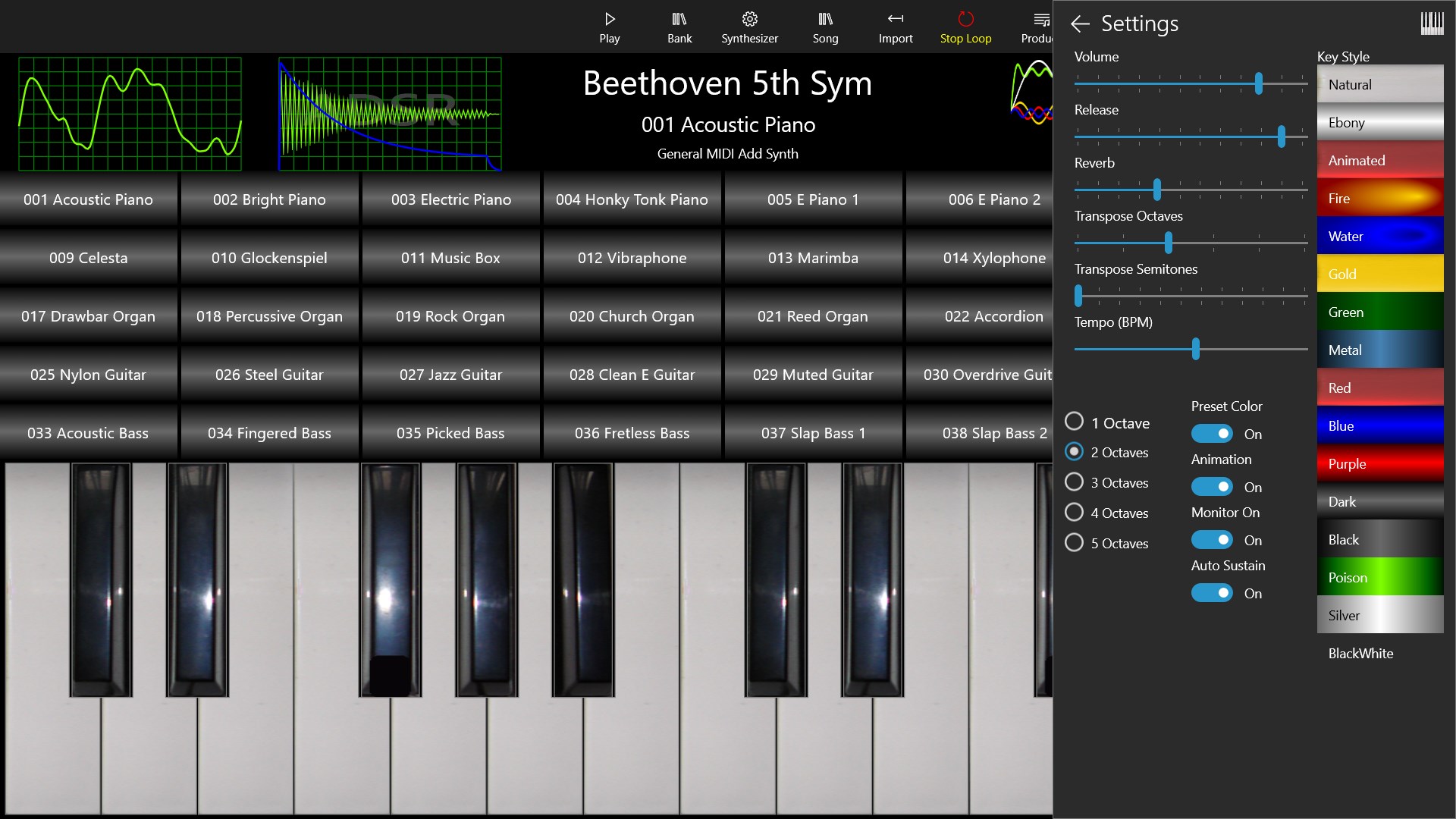Open the Synthesizer settings icon
This screenshot has width=1456, height=819.
click(749, 19)
